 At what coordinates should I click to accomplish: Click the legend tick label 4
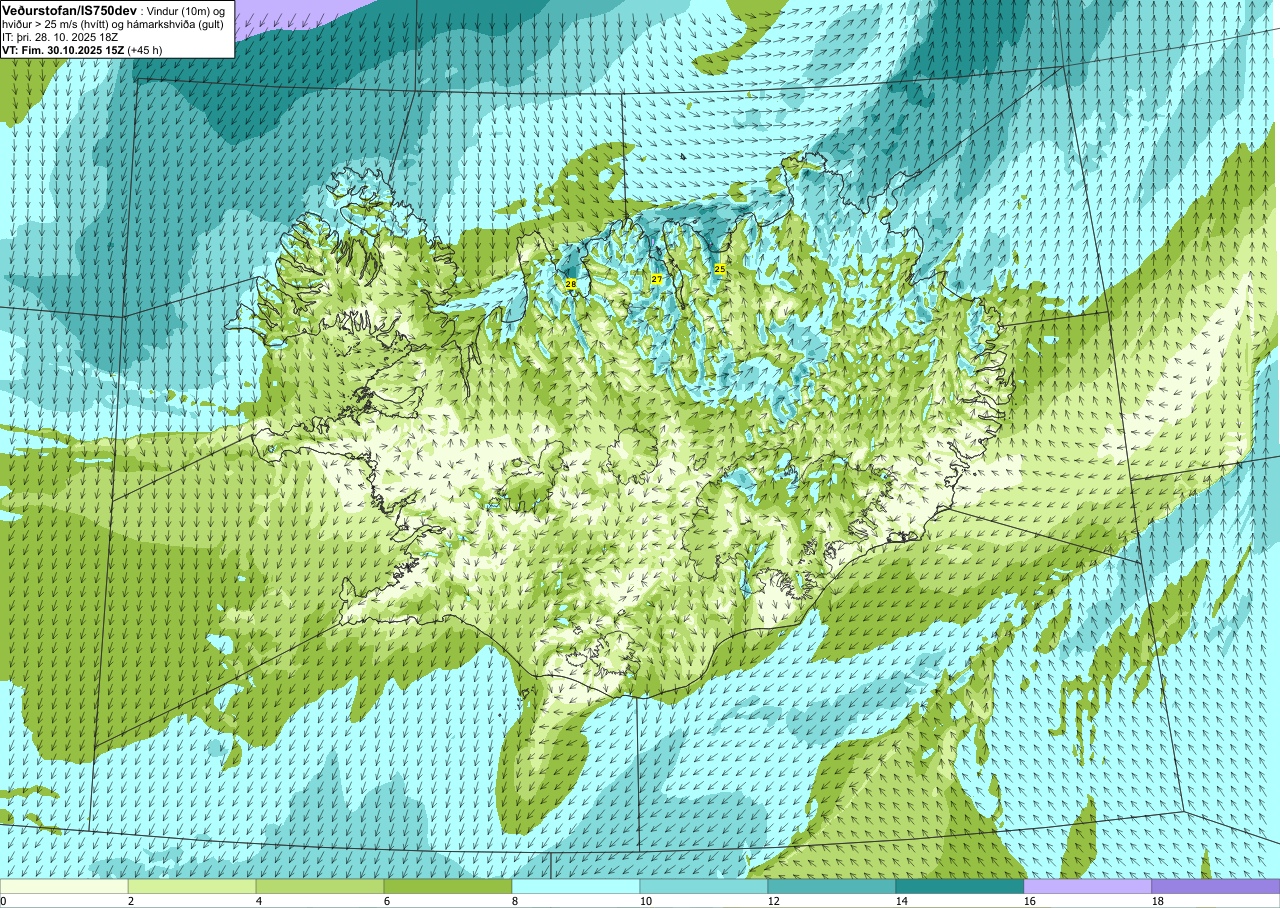coord(259,901)
